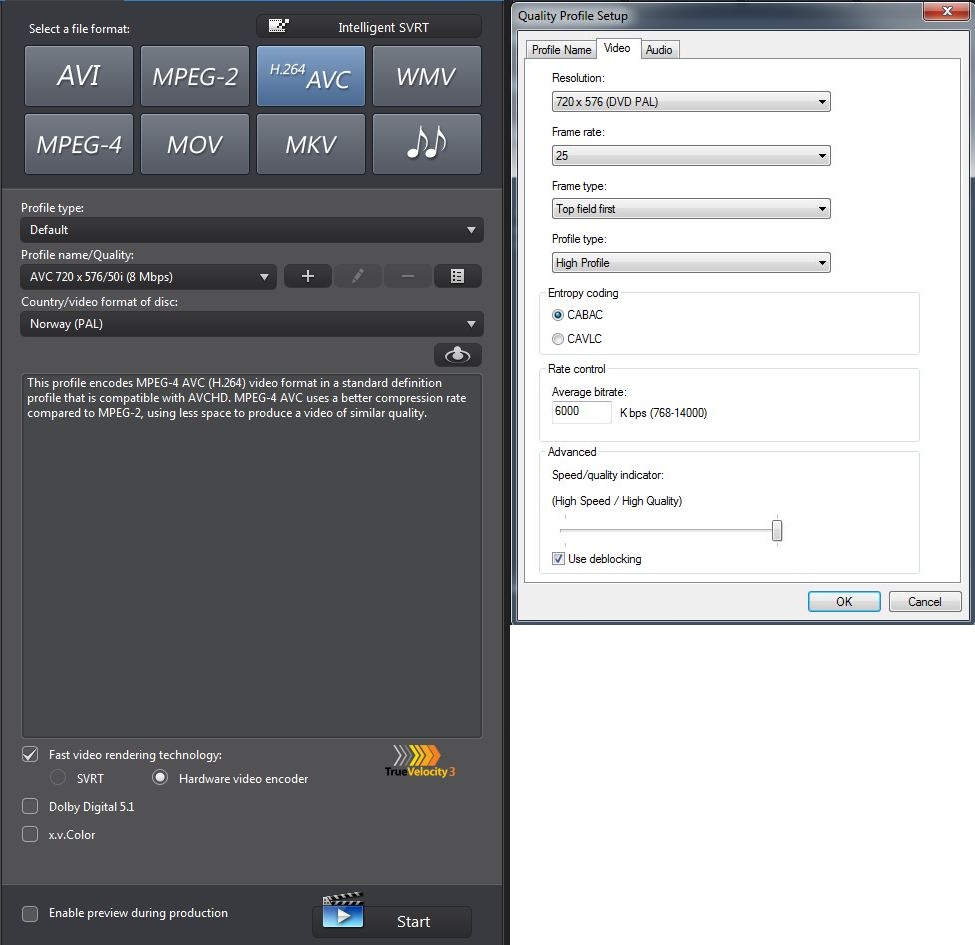The image size is (975, 945).
Task: Select CAVLC entropy coding
Action: point(558,339)
